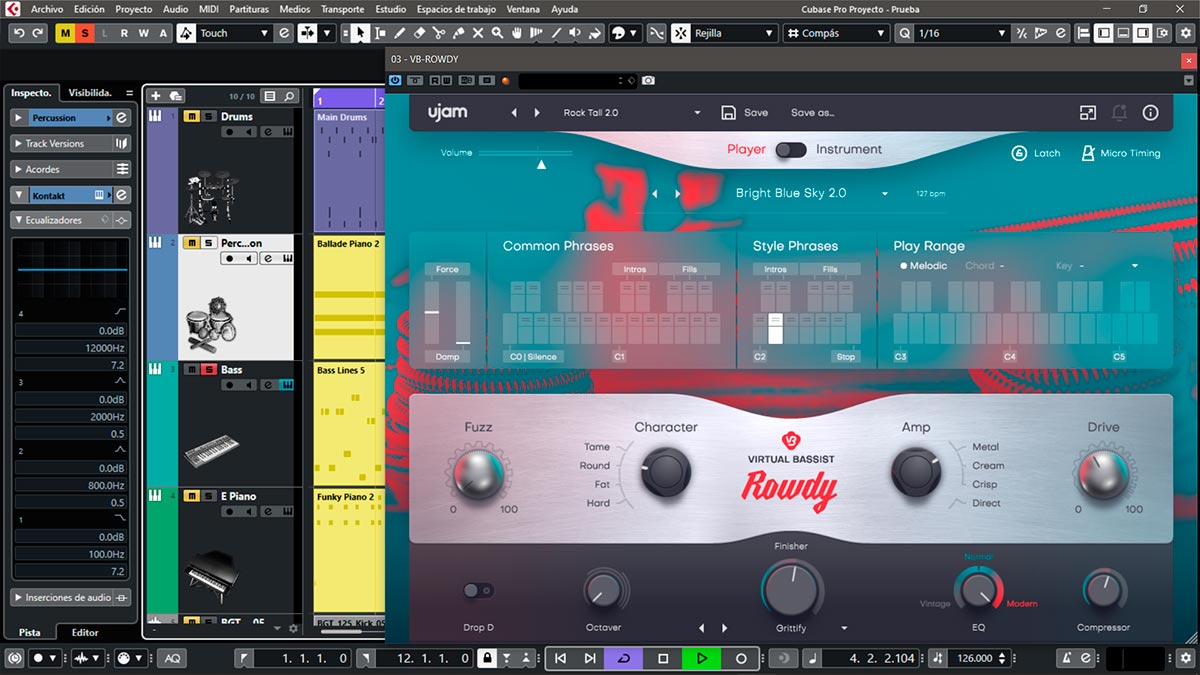
Task: Click the Redo arrow in the toolbar
Action: [38, 33]
